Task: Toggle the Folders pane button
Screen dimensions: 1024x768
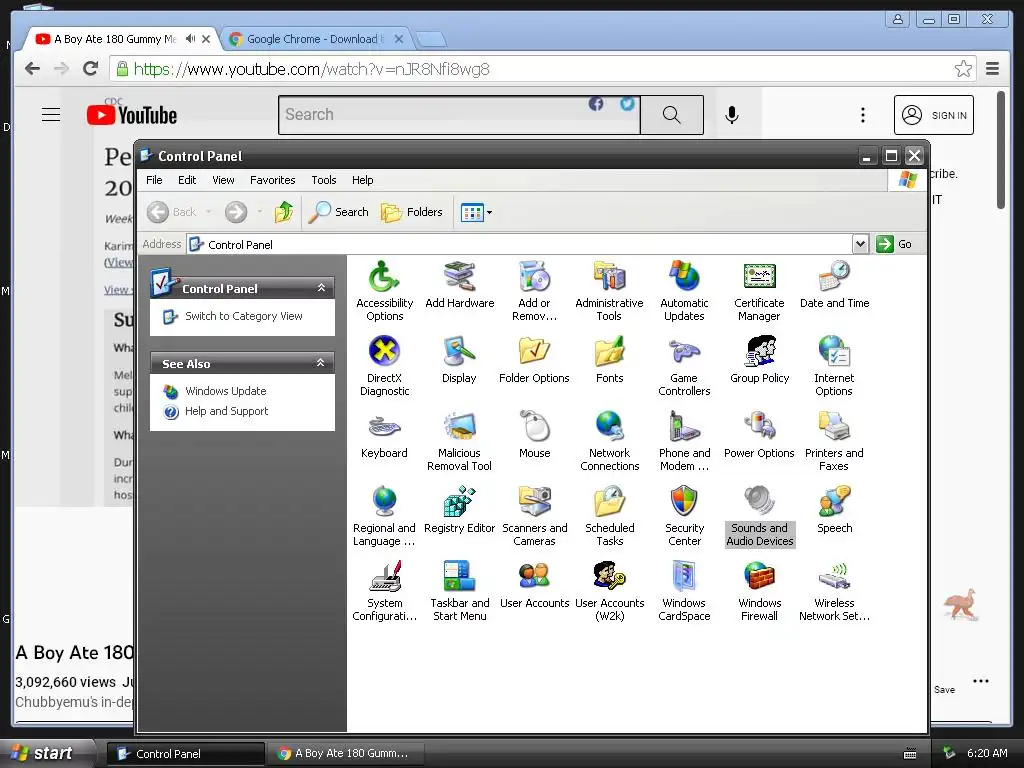Action: (411, 212)
